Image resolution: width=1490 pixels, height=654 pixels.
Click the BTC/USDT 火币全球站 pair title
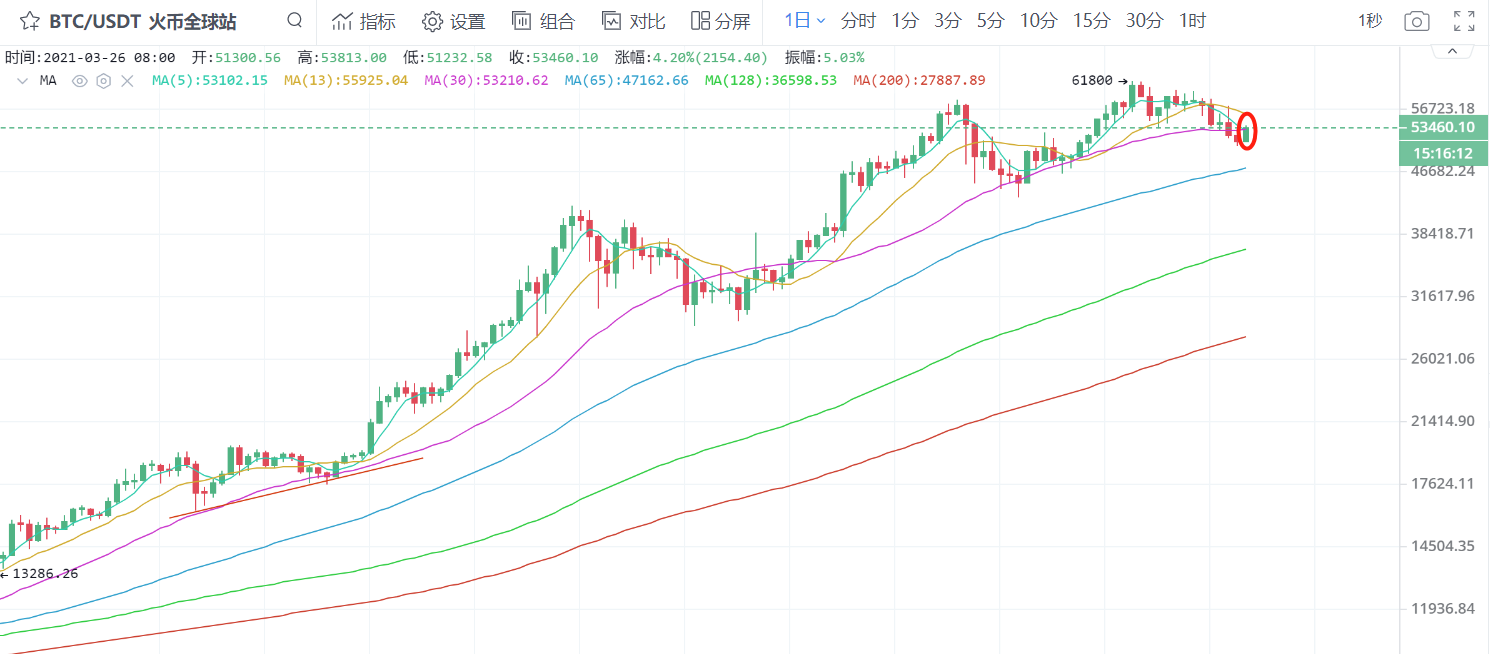pos(143,21)
